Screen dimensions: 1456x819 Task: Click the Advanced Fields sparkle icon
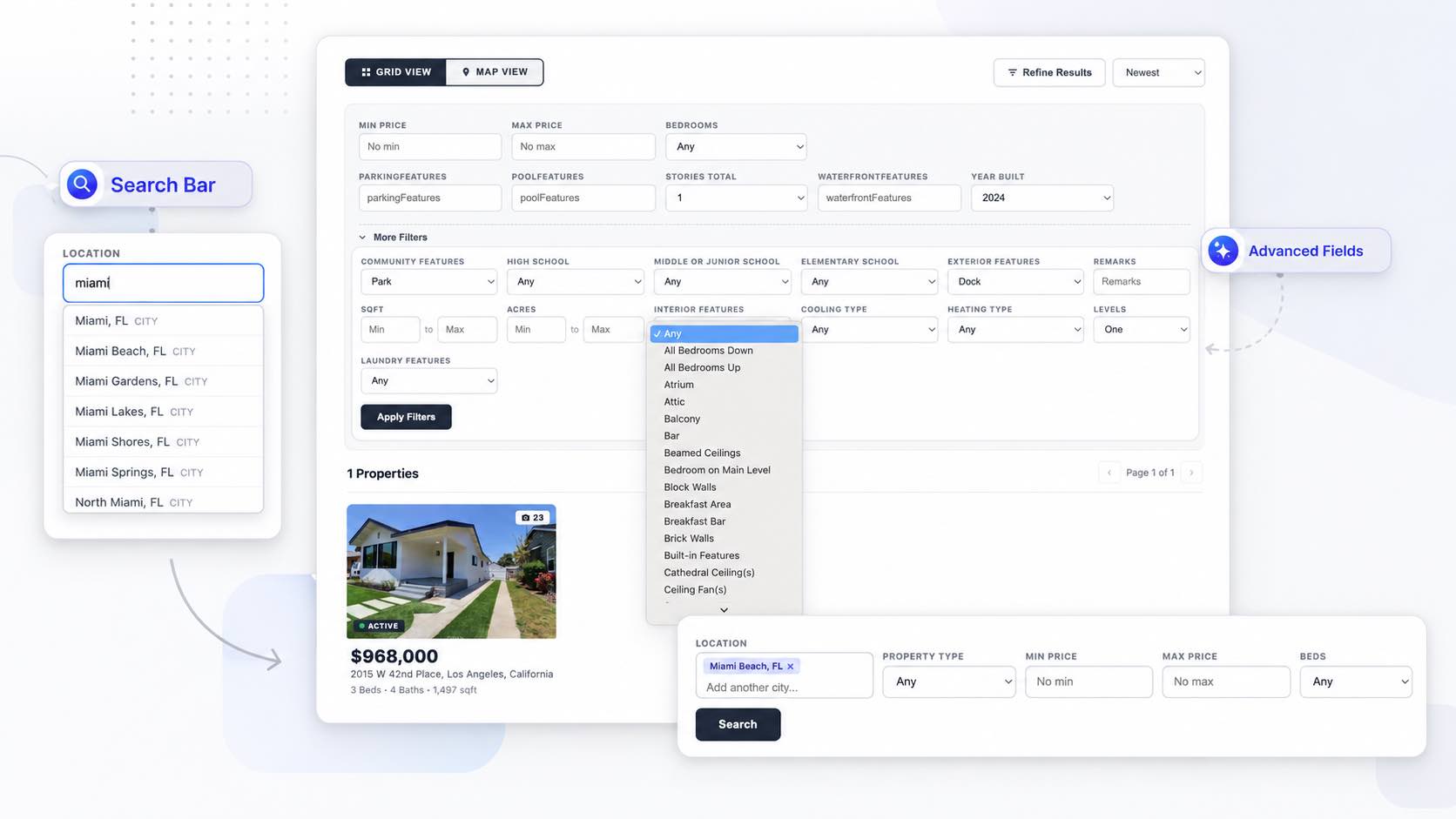(x=1223, y=251)
